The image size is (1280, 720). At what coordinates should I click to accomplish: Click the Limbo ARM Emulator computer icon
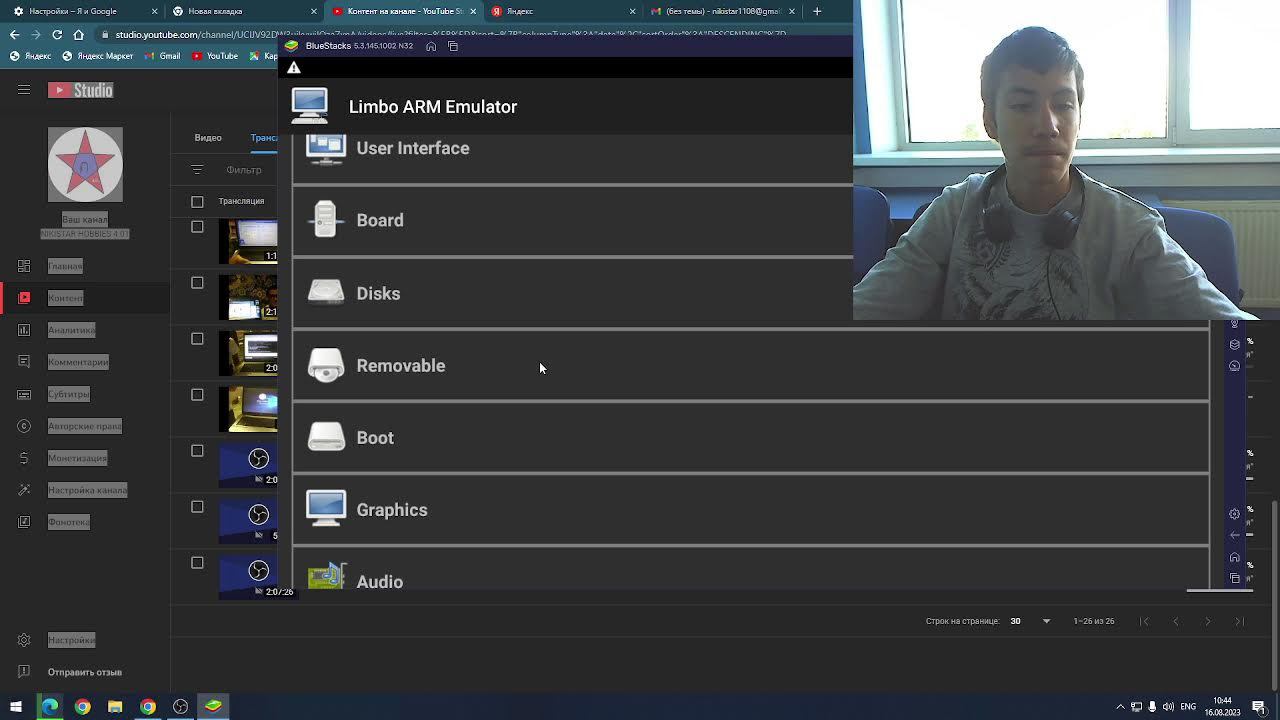click(310, 106)
